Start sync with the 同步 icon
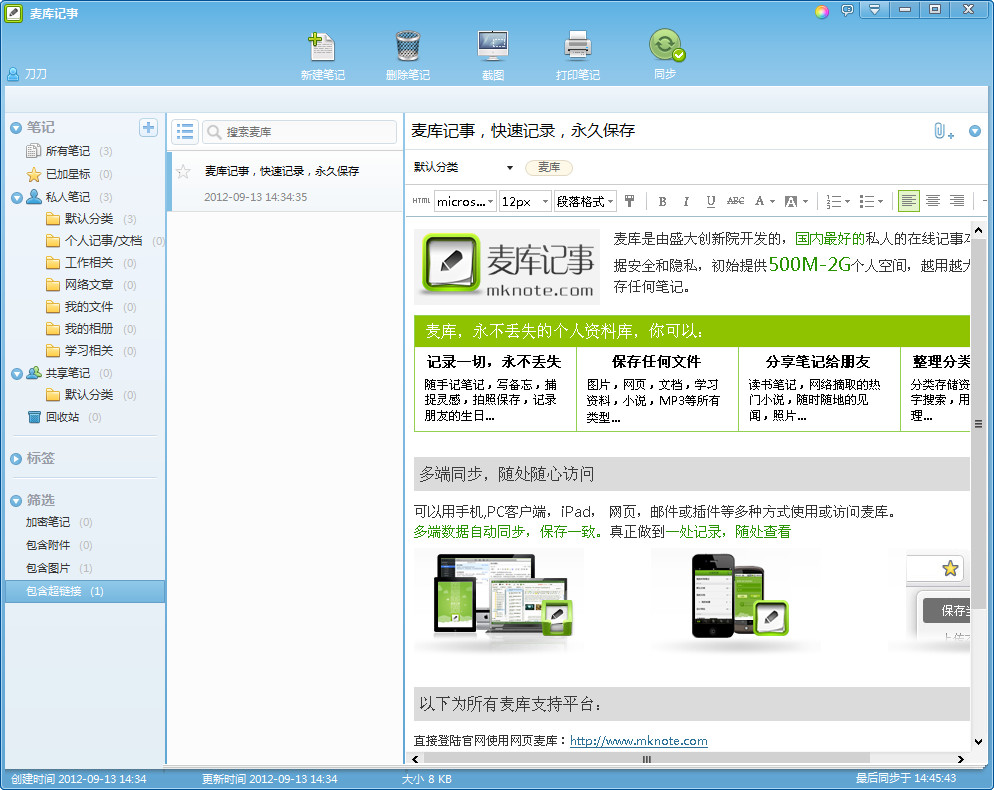994x790 pixels. [665, 55]
